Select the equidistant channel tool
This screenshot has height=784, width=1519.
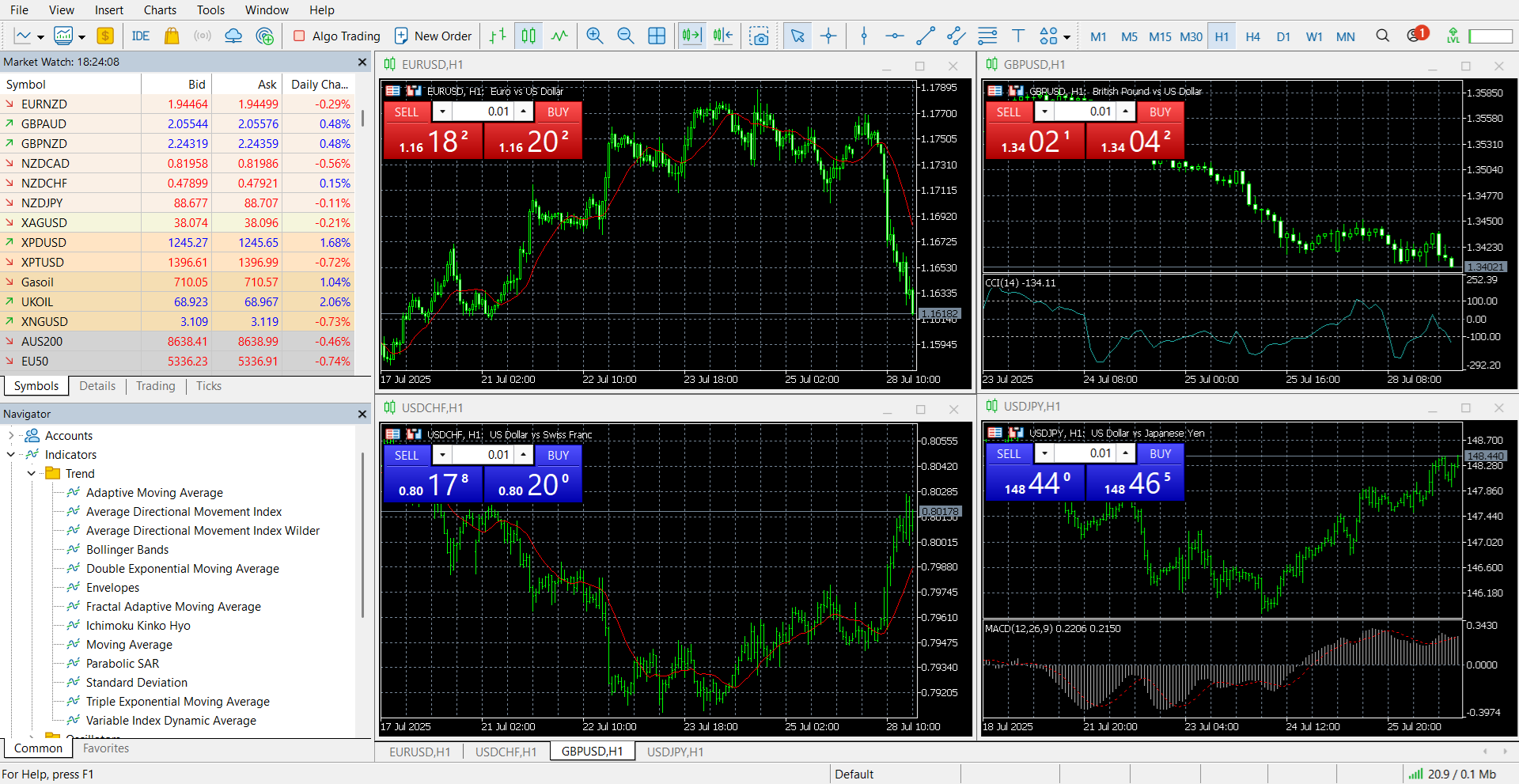coord(956,36)
